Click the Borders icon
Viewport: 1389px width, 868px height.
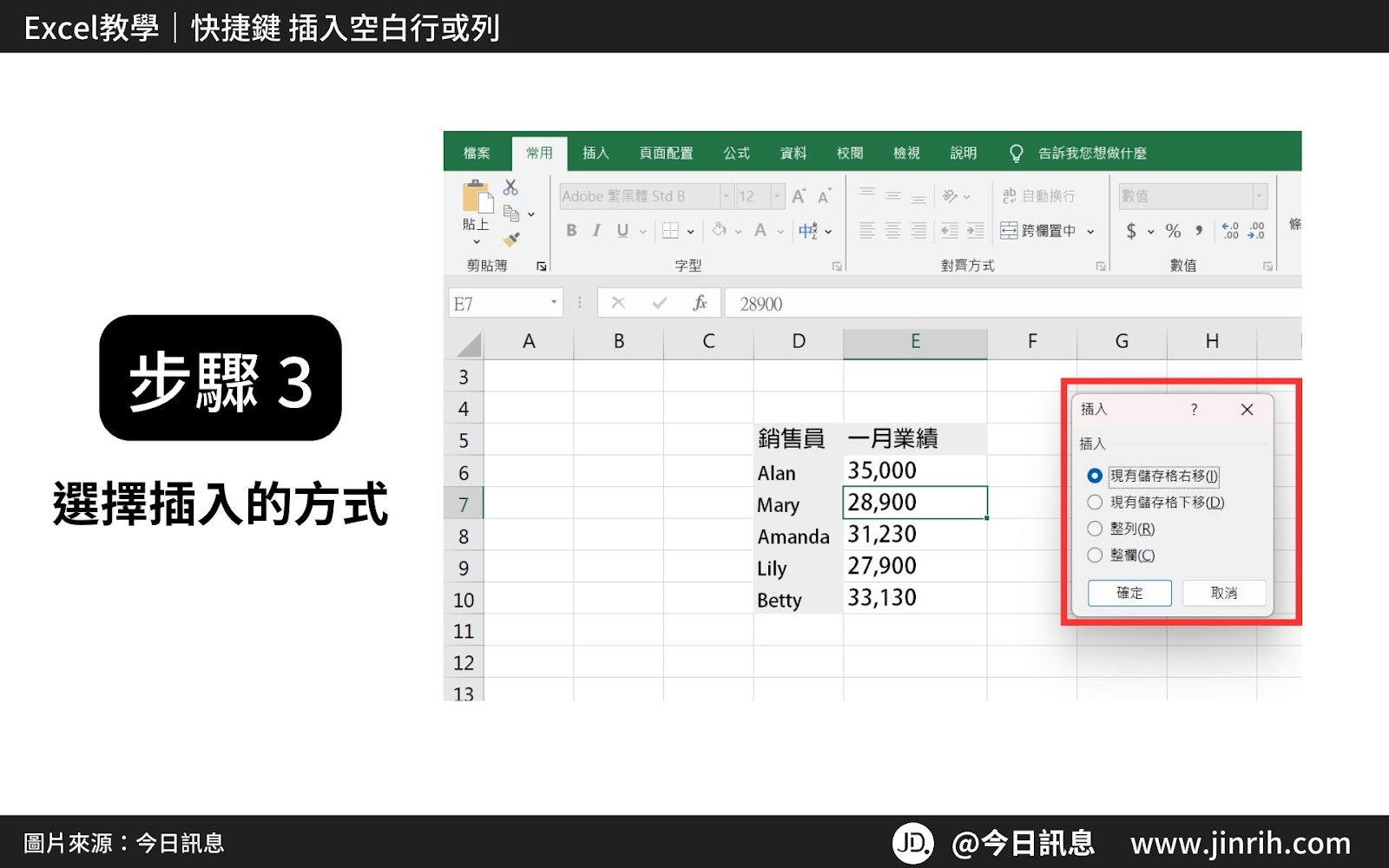click(670, 231)
